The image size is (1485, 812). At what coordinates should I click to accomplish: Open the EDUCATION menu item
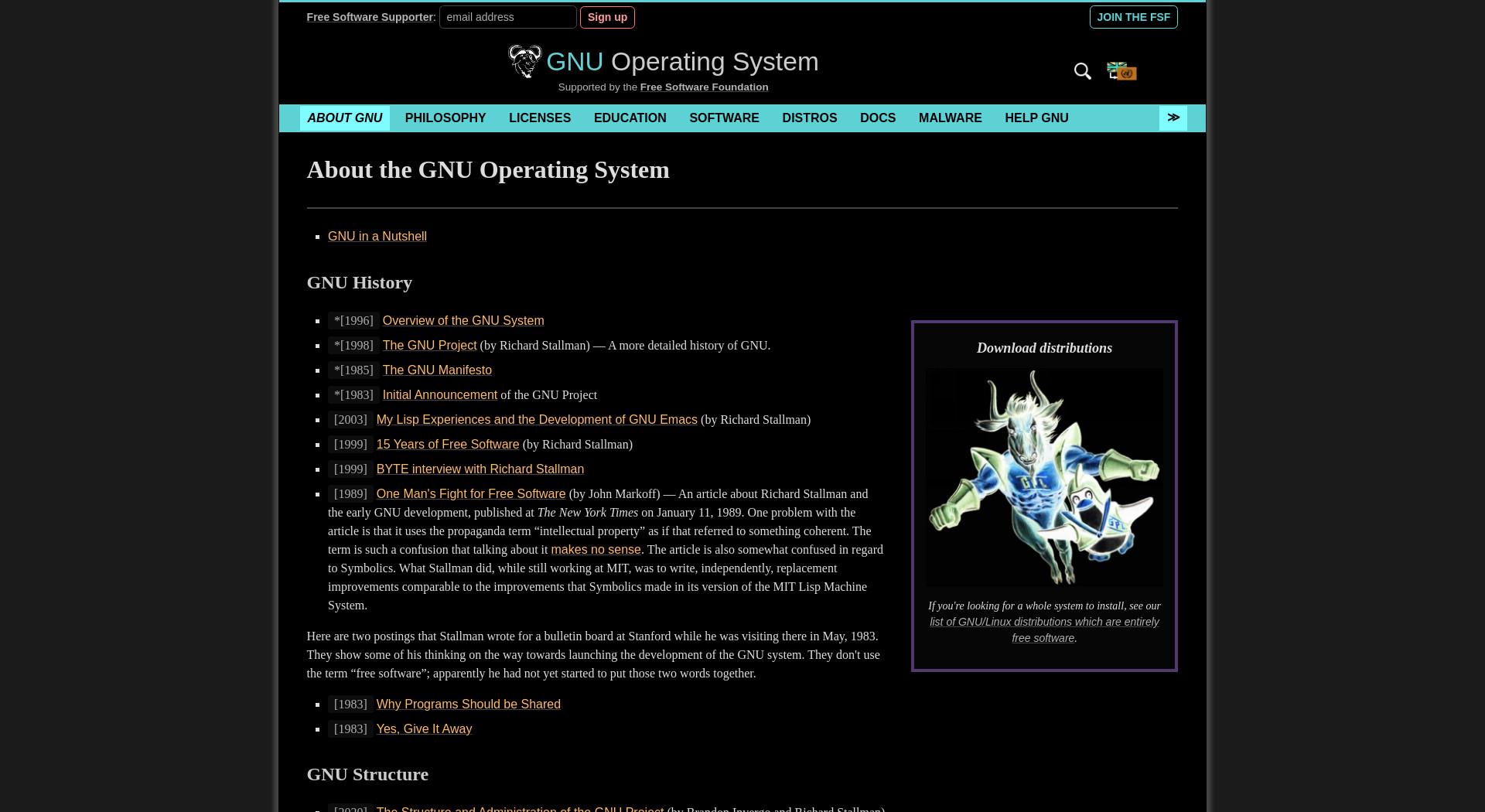click(630, 118)
